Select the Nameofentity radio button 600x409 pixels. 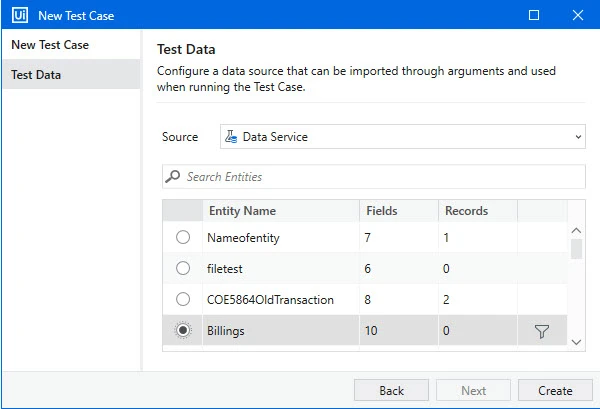[183, 237]
